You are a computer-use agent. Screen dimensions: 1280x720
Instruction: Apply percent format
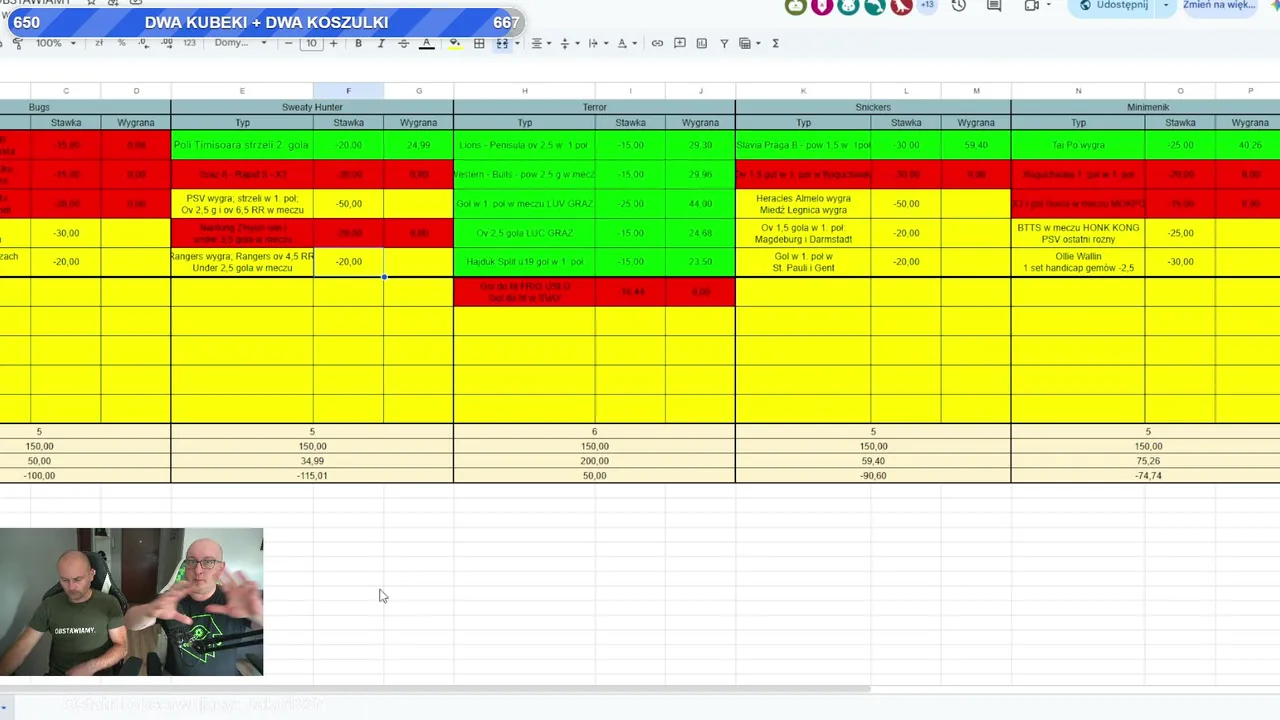pyautogui.click(x=121, y=43)
